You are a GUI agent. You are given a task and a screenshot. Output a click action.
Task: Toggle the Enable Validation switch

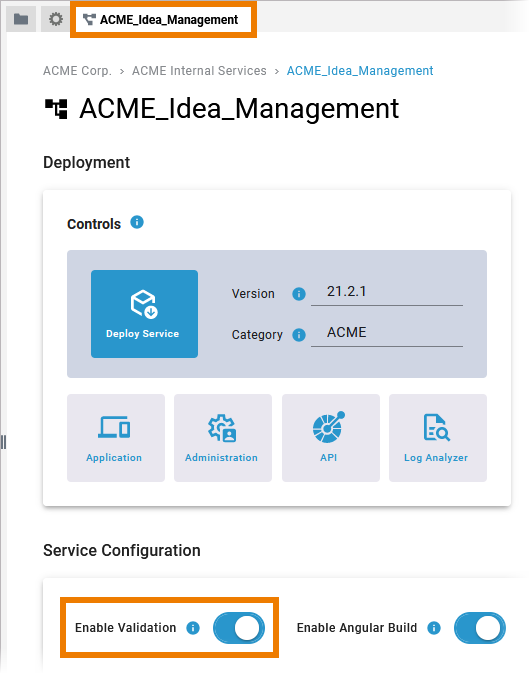[239, 628]
